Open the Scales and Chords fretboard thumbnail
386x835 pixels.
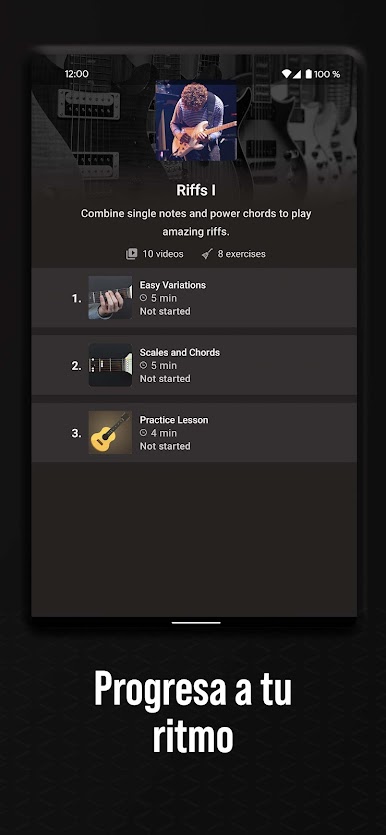click(x=110, y=365)
